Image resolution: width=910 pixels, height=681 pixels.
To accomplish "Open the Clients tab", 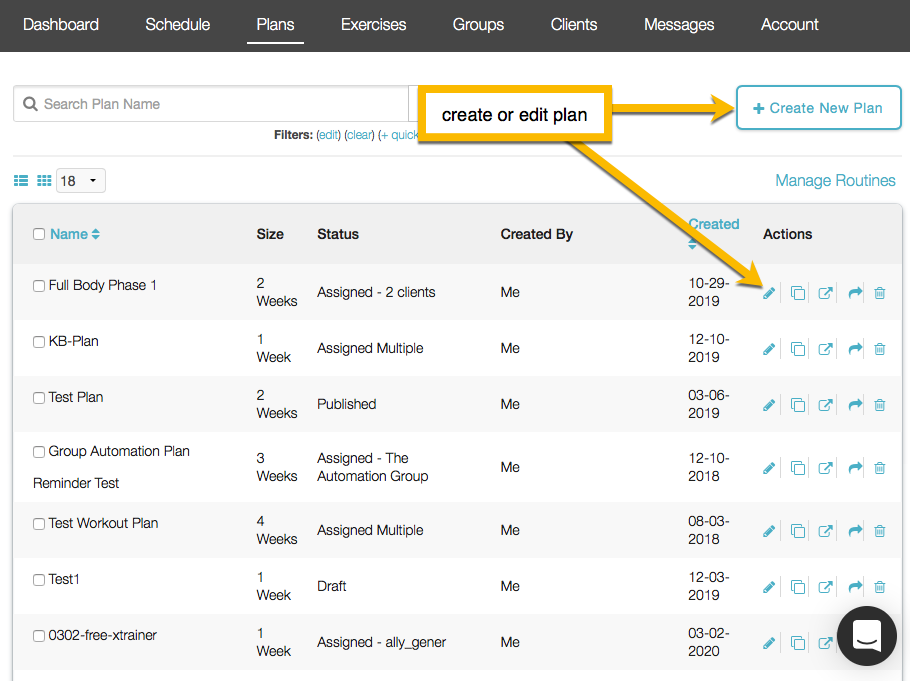I will (574, 24).
